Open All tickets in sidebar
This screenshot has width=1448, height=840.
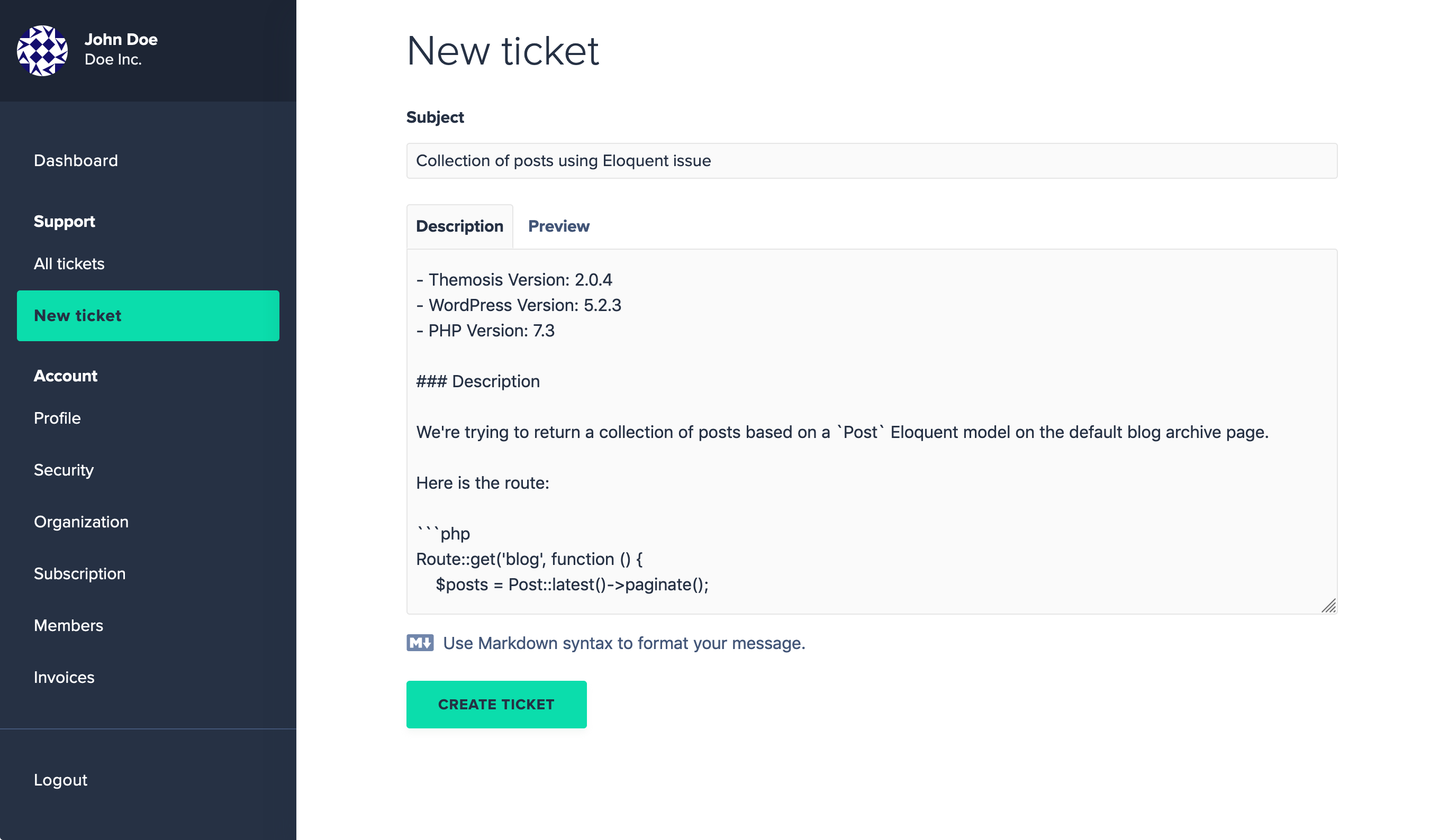coord(69,264)
